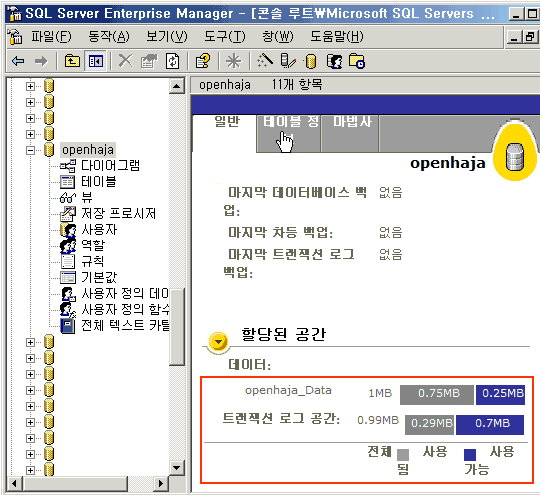Switch to the 마법사 tab
540x495 pixels.
350,133
